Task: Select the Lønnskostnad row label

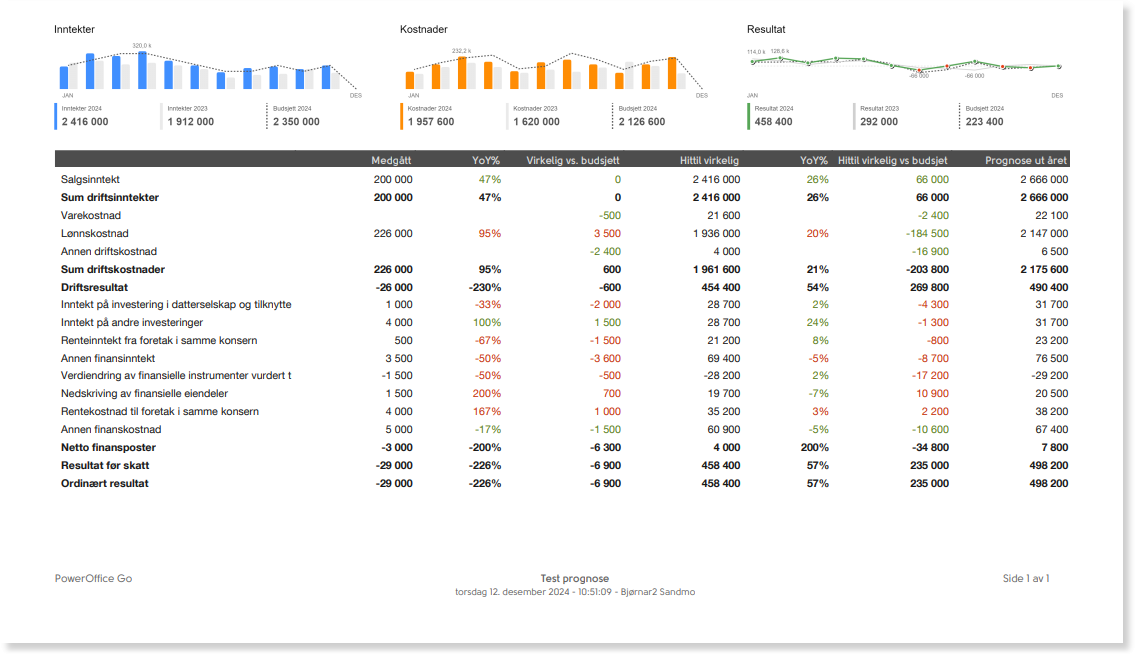Action: 94,233
